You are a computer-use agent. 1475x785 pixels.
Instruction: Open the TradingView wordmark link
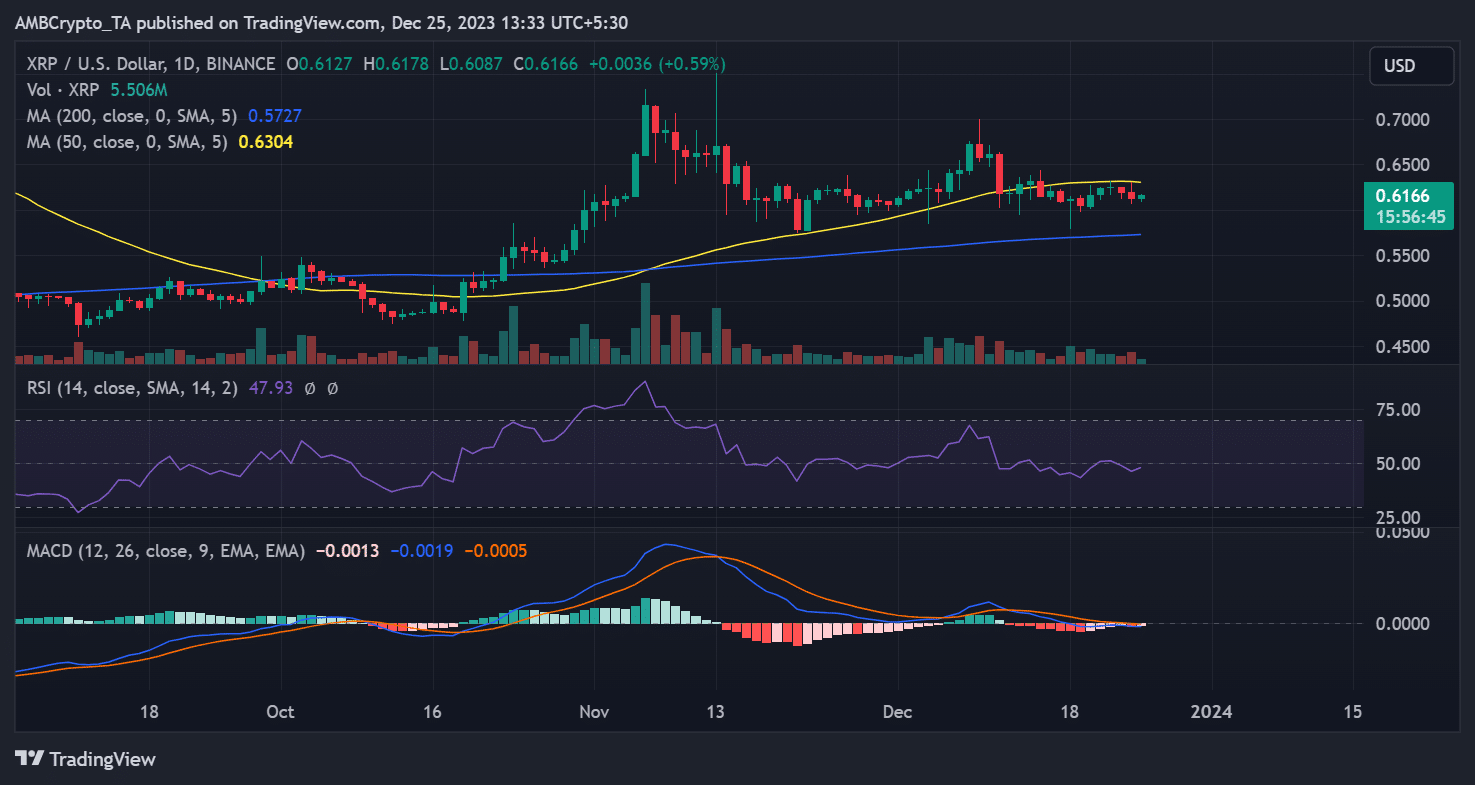click(102, 760)
